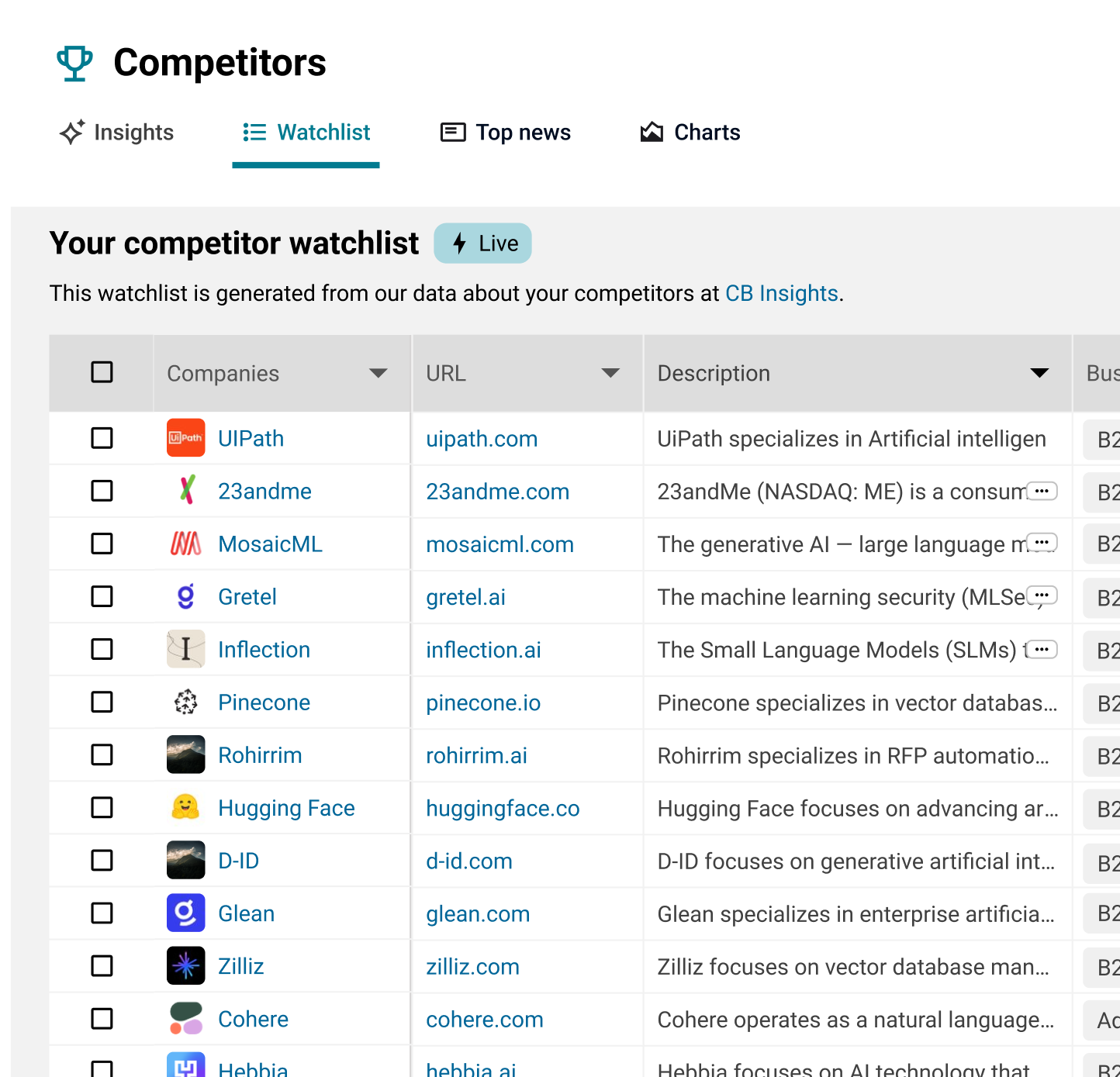
Task: Click the Cohere logo icon
Action: (x=186, y=1018)
